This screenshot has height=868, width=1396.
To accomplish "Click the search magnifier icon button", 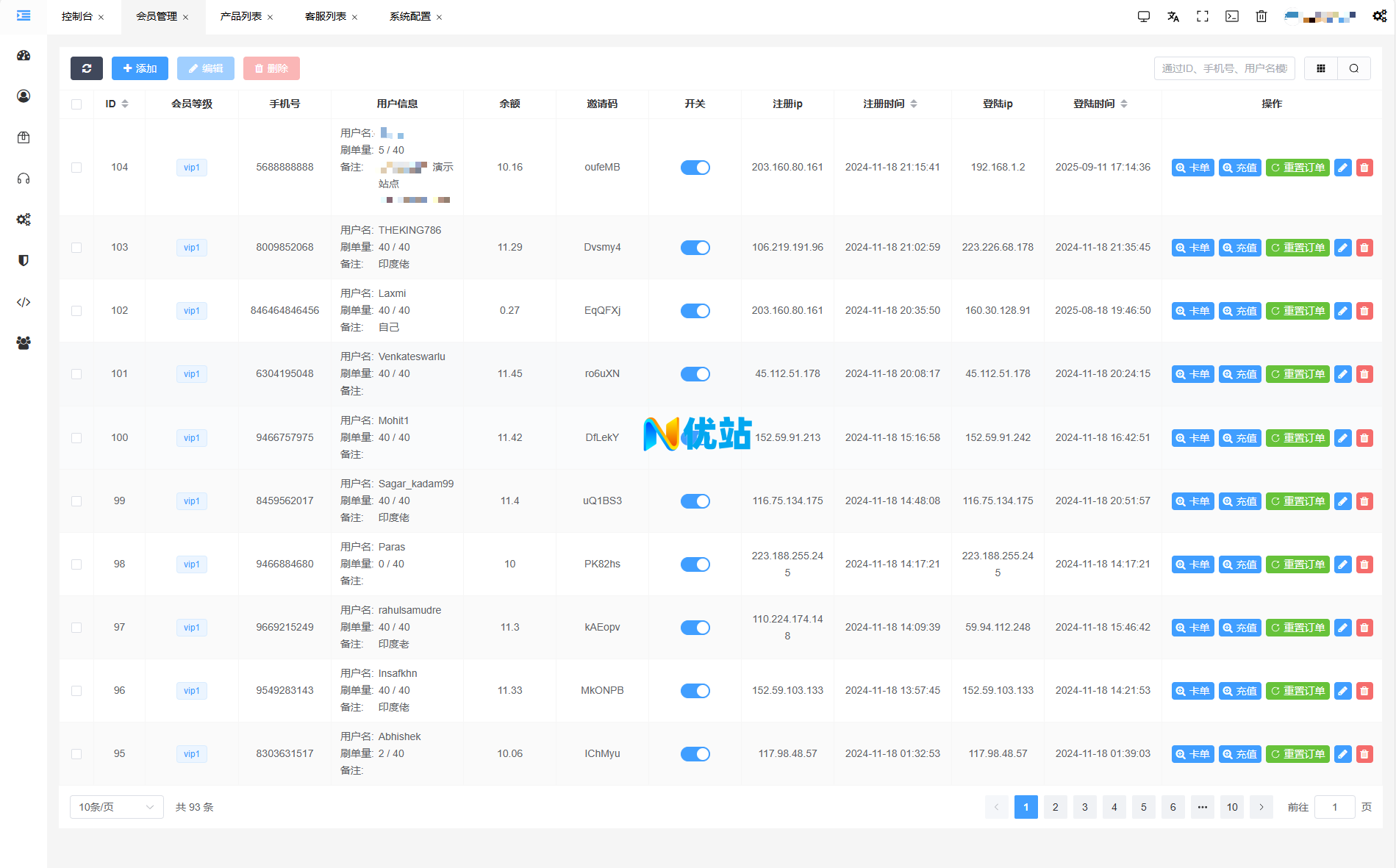I will [1354, 68].
